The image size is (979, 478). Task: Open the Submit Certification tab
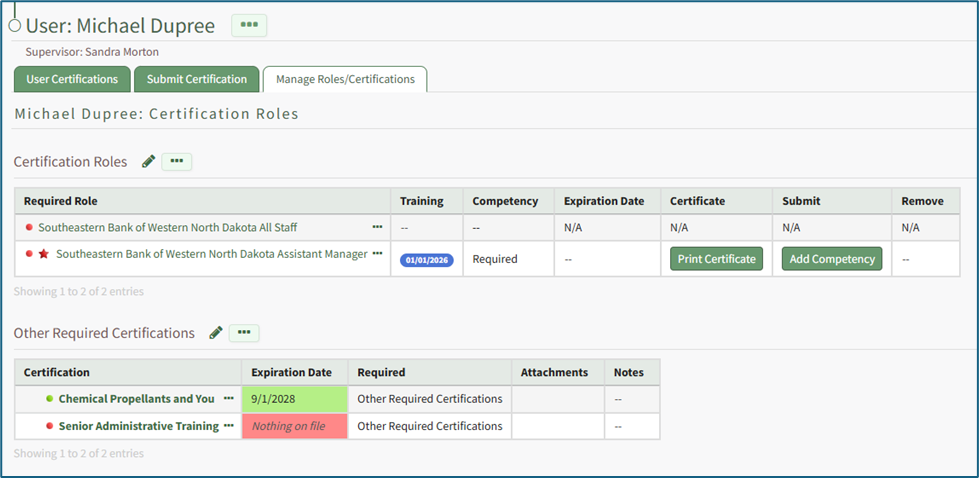click(x=197, y=79)
